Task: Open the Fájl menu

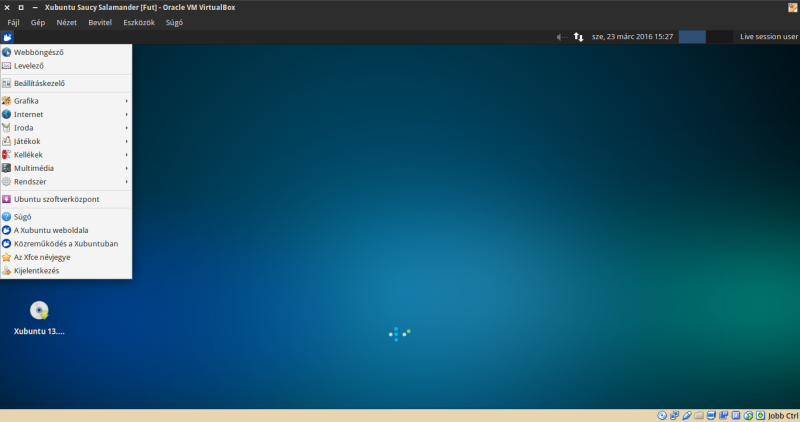Action: click(x=13, y=22)
